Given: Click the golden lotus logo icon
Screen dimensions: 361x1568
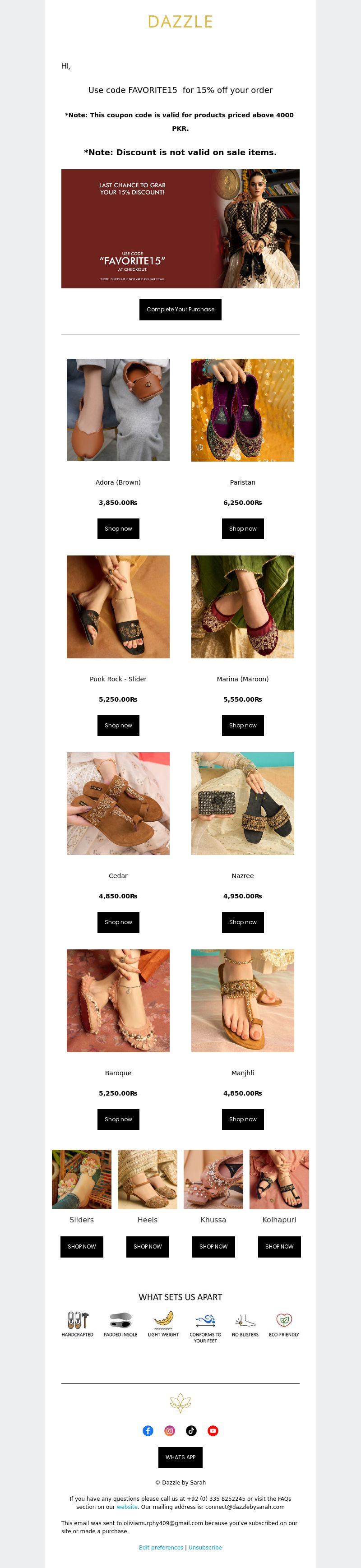Looking at the screenshot, I should click(x=180, y=1403).
